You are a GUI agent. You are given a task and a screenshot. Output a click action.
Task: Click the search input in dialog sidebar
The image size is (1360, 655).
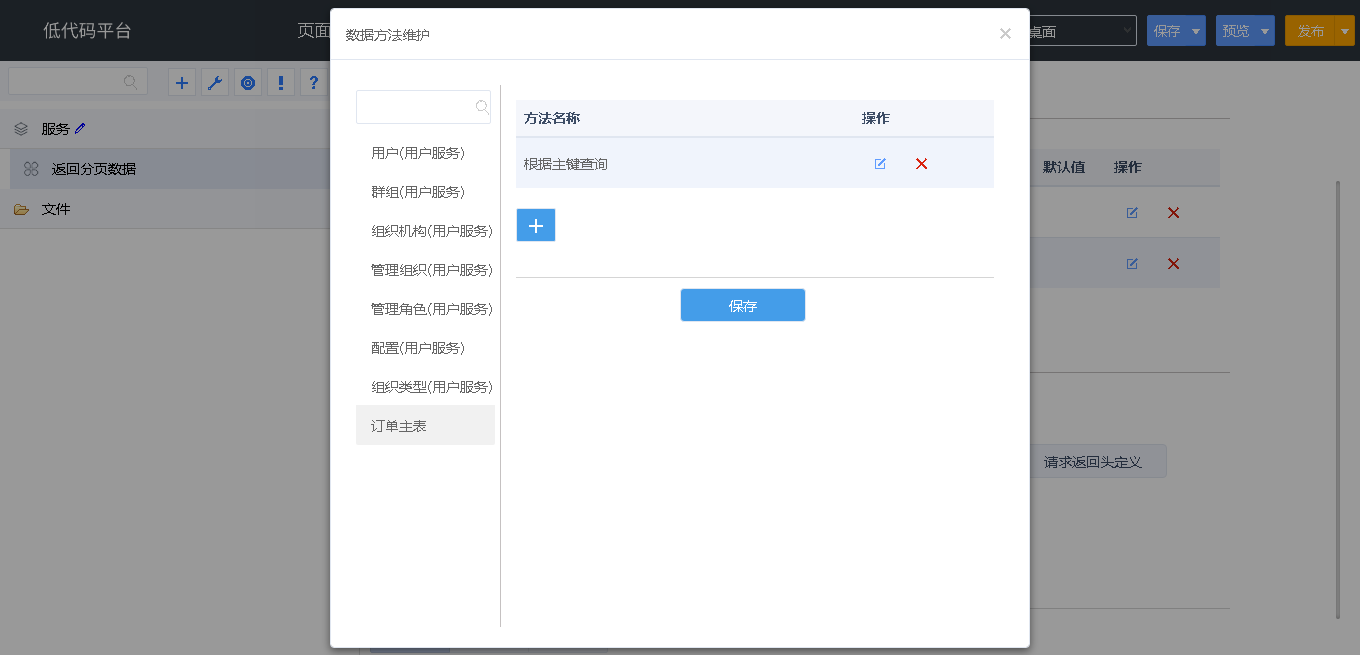[415, 107]
